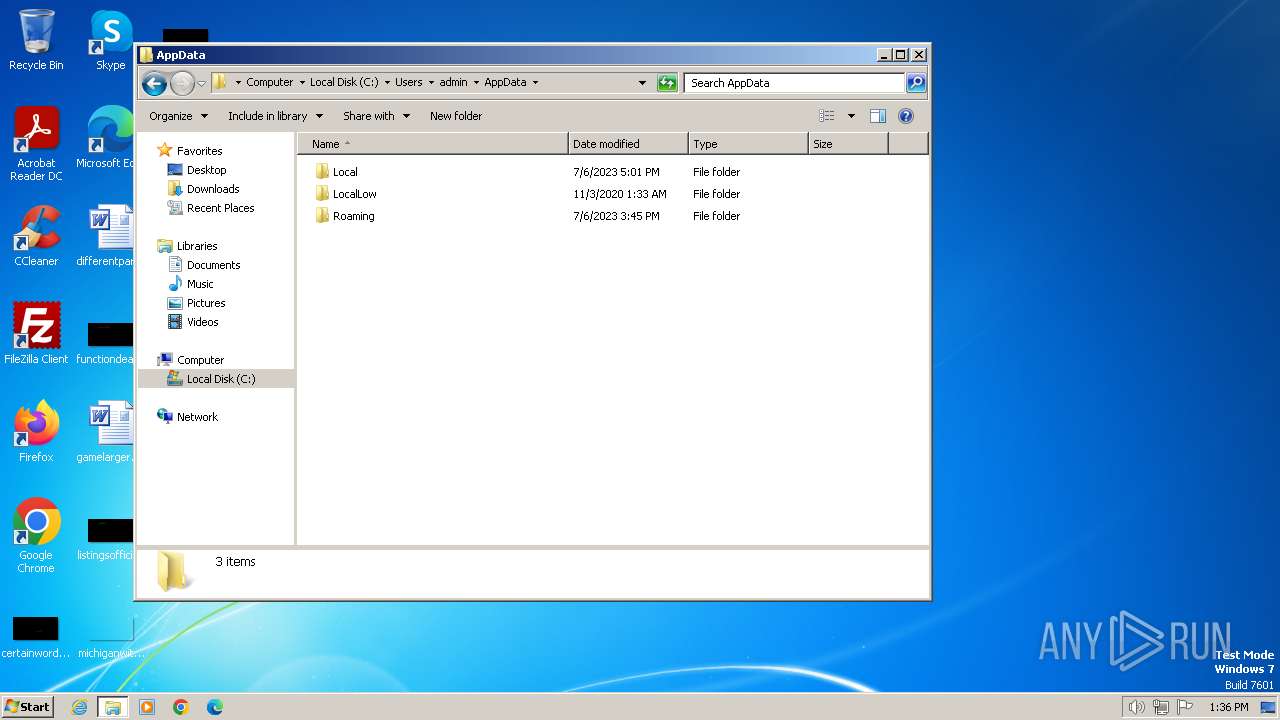
Task: Click Windows Explorer taskbar button
Action: click(x=113, y=707)
